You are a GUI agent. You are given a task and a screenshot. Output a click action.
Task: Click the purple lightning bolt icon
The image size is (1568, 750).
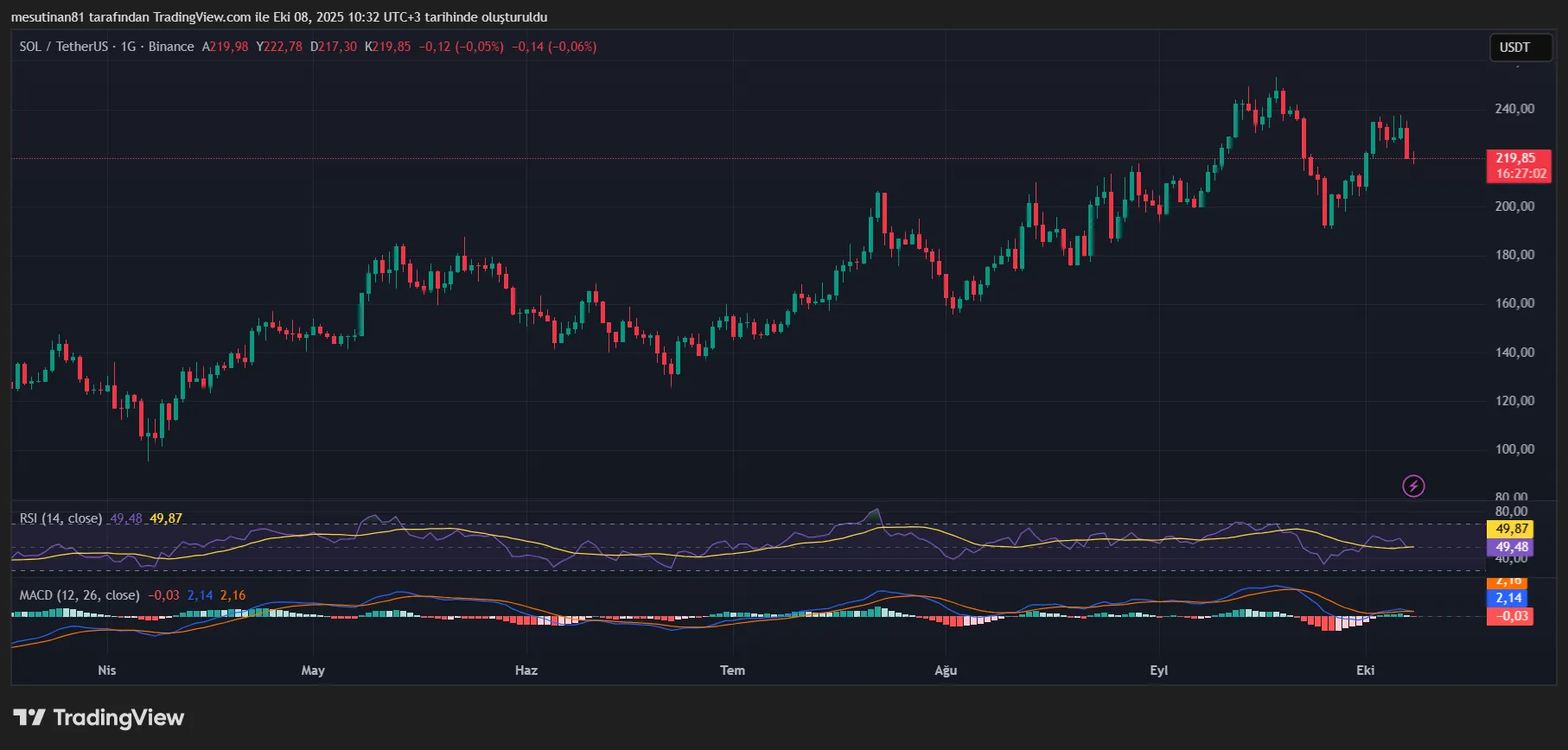coord(1413,486)
